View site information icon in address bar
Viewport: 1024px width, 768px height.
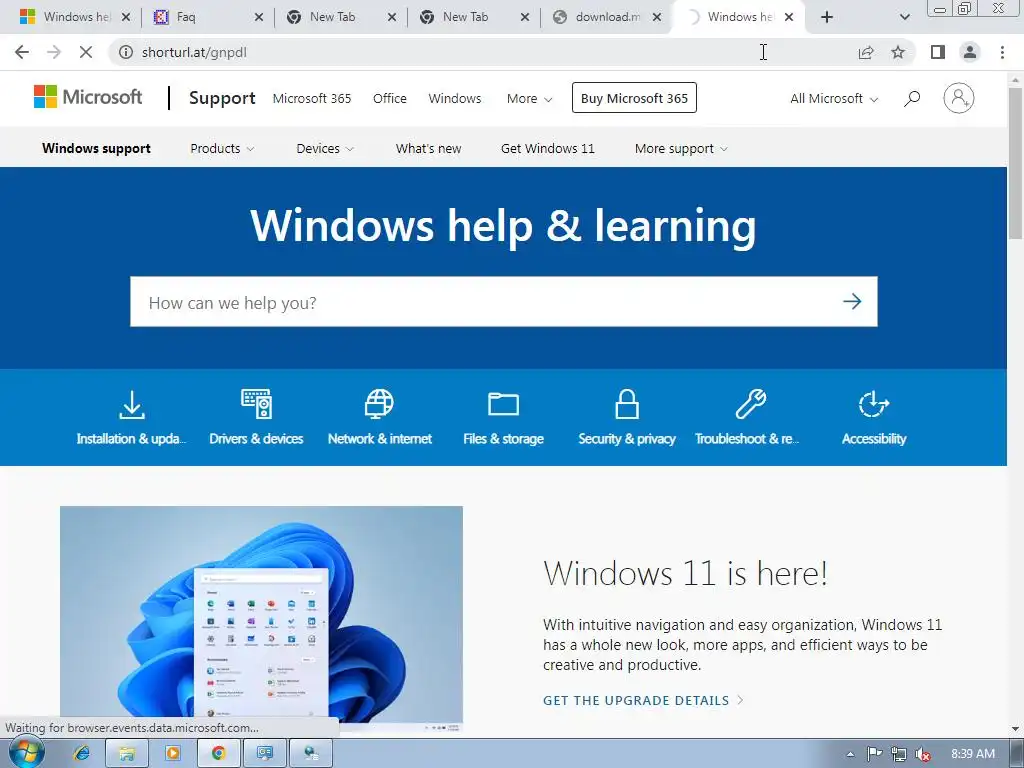coord(125,52)
